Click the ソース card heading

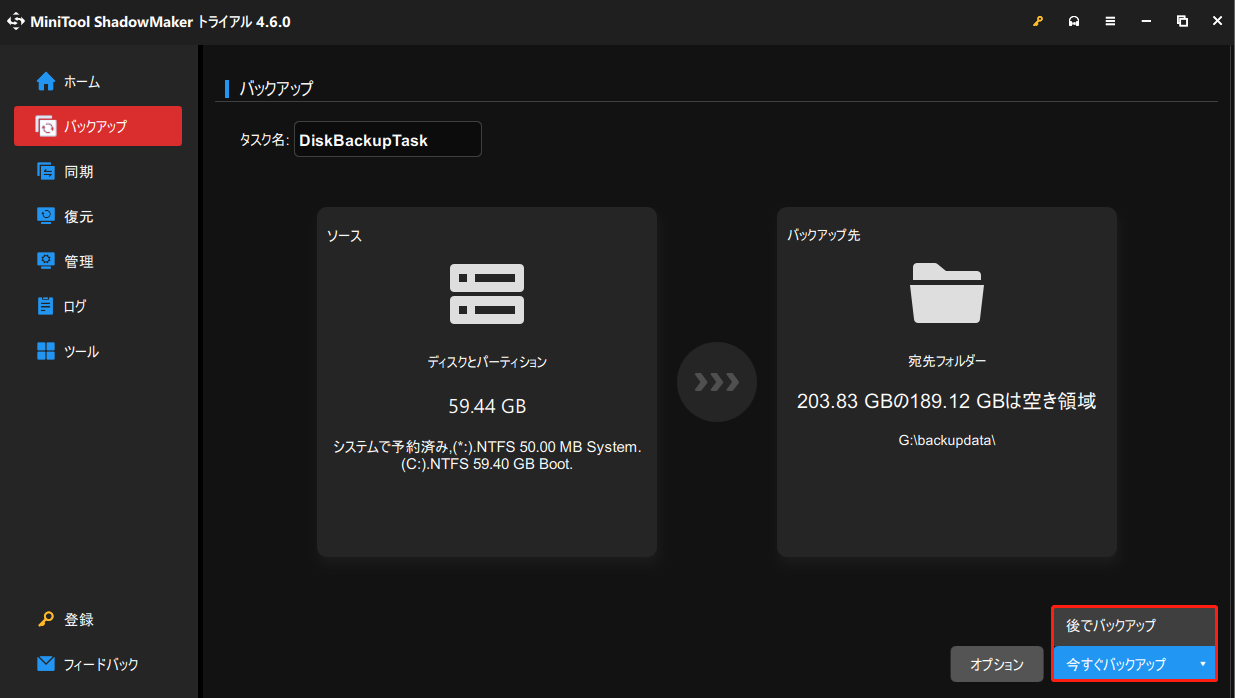344,236
